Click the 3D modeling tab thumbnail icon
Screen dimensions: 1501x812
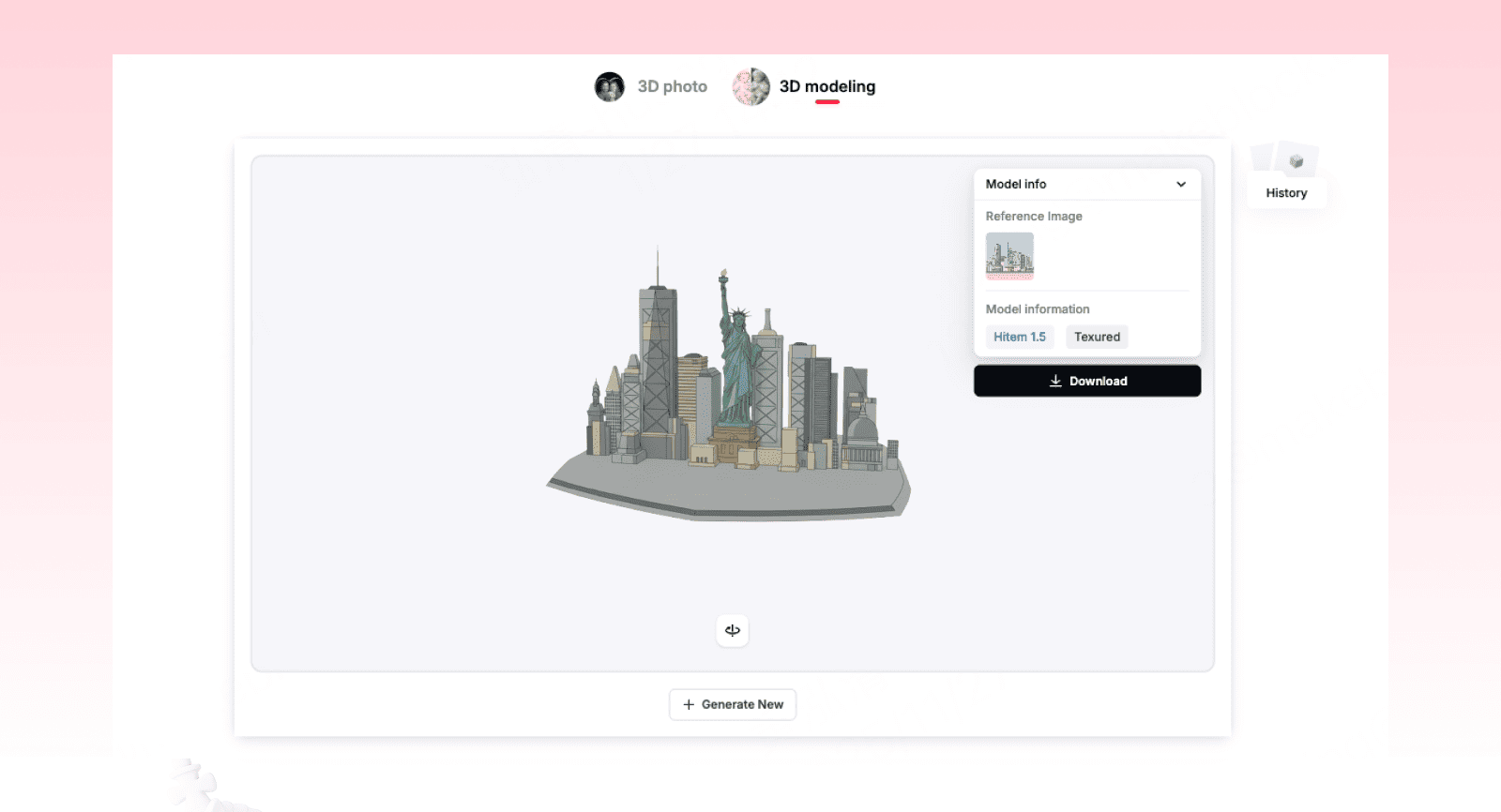(x=750, y=87)
